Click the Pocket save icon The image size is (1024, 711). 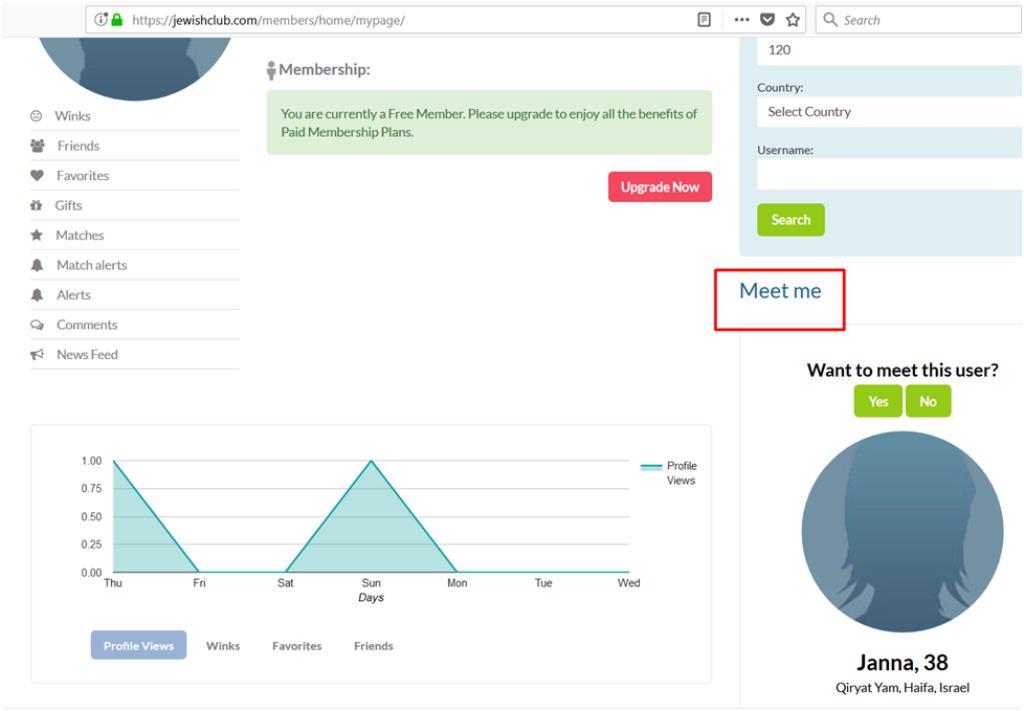point(767,20)
